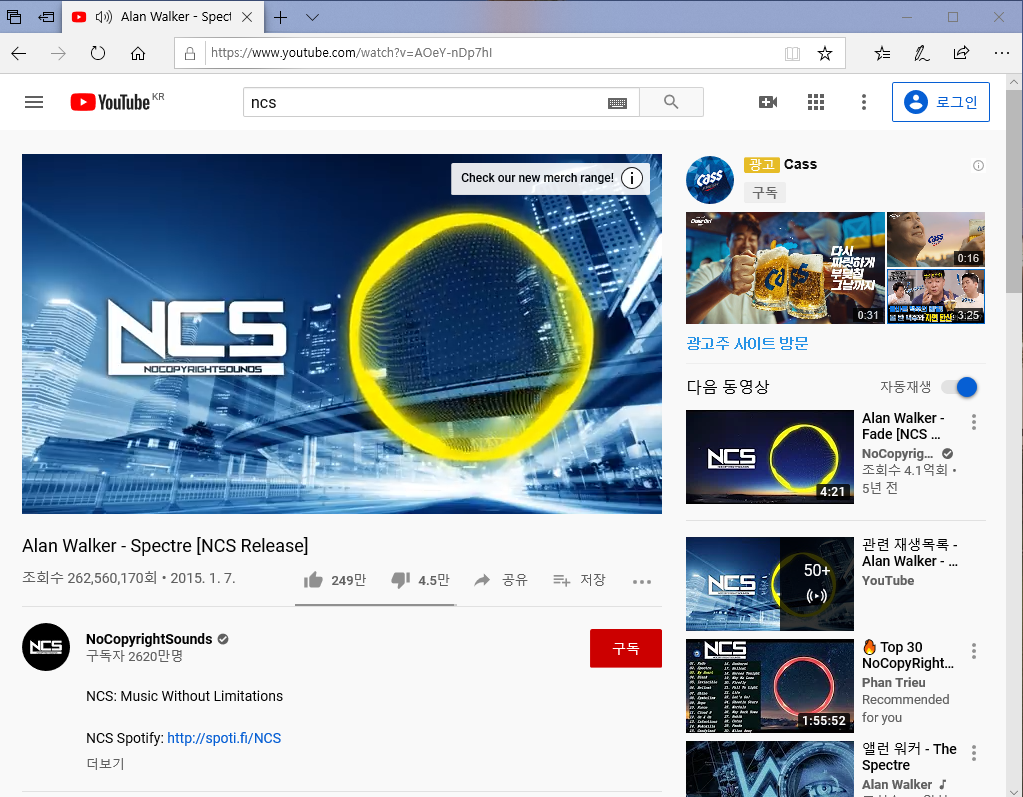Share this page from Edge toolbar
Screen dimensions: 1023x797
coord(961,53)
